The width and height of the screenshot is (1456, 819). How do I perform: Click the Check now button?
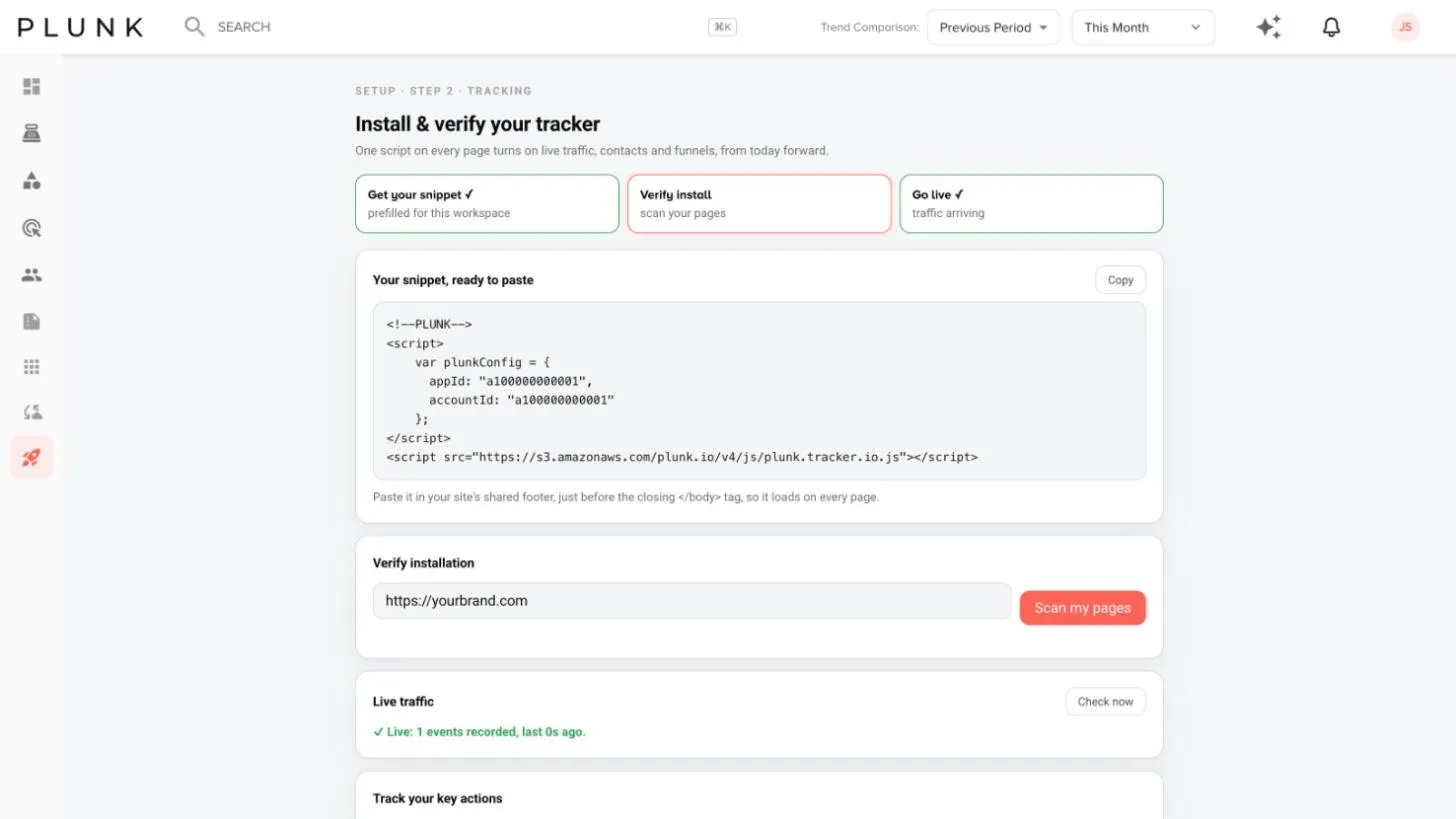coord(1105,702)
